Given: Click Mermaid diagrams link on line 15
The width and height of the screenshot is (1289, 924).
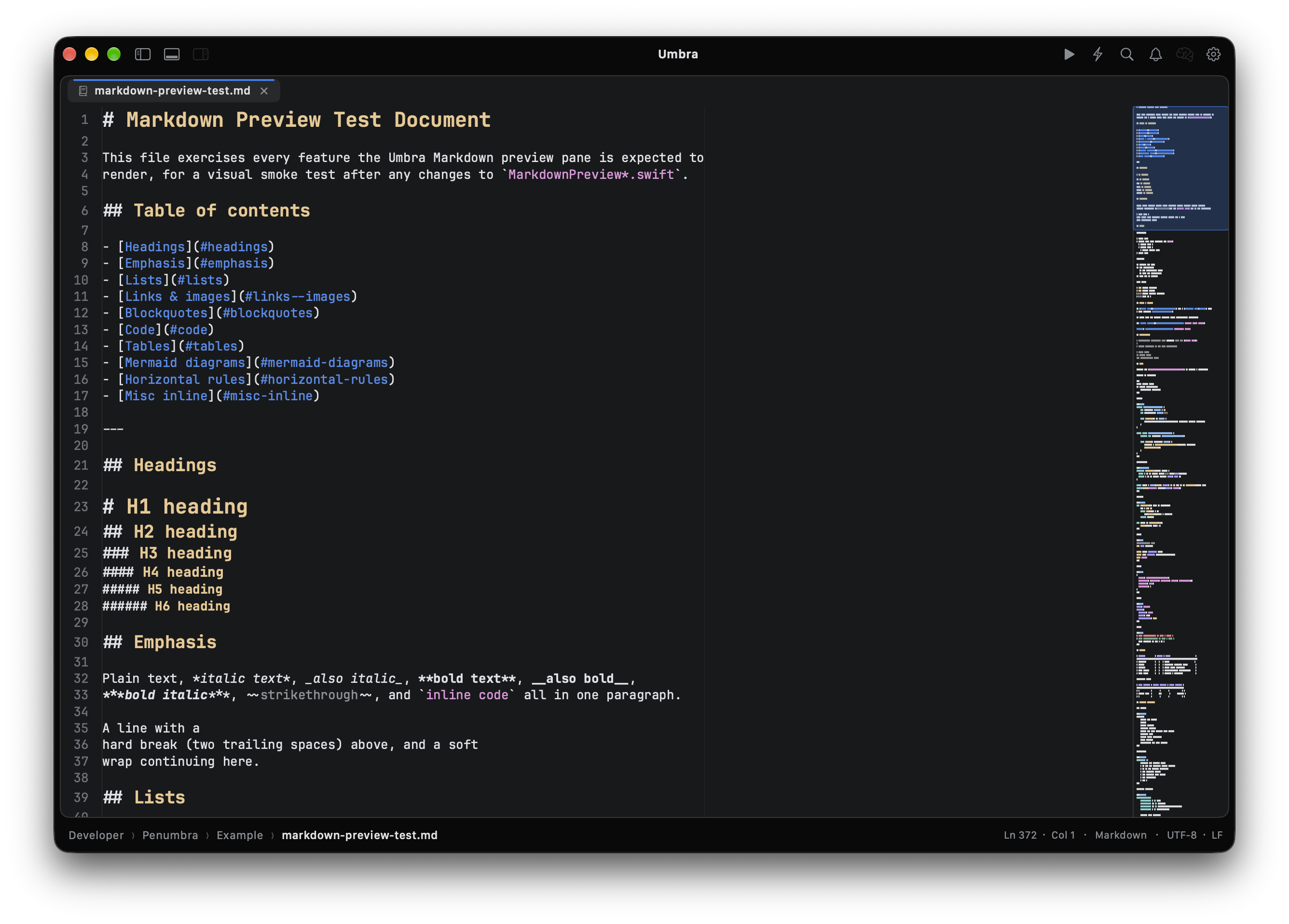Looking at the screenshot, I should (x=185, y=363).
